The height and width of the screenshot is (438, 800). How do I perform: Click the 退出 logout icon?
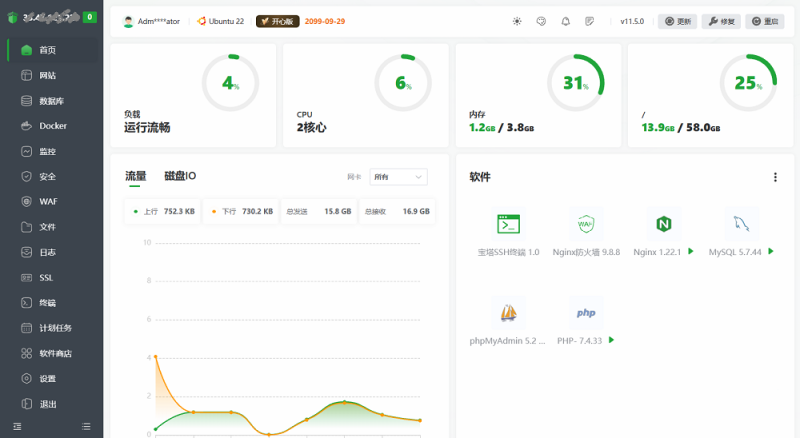pos(27,404)
